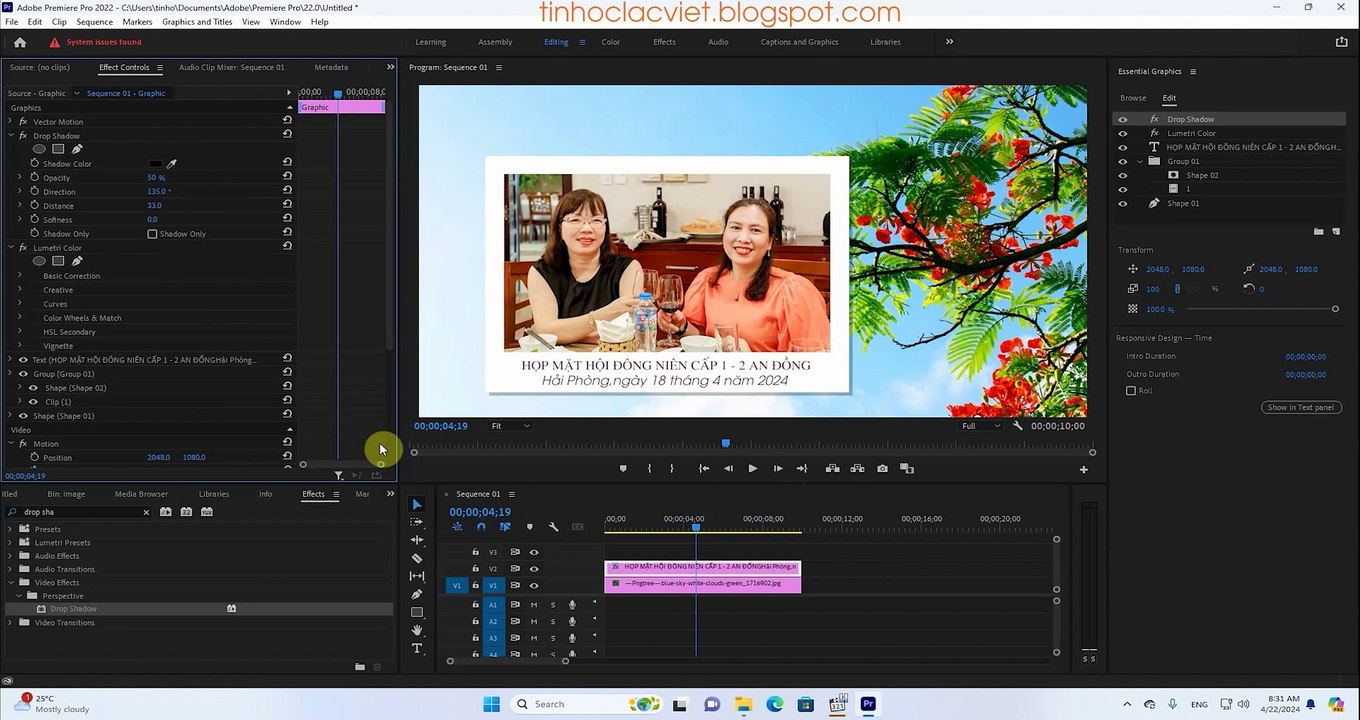Toggle V3 track output eye

click(x=534, y=552)
